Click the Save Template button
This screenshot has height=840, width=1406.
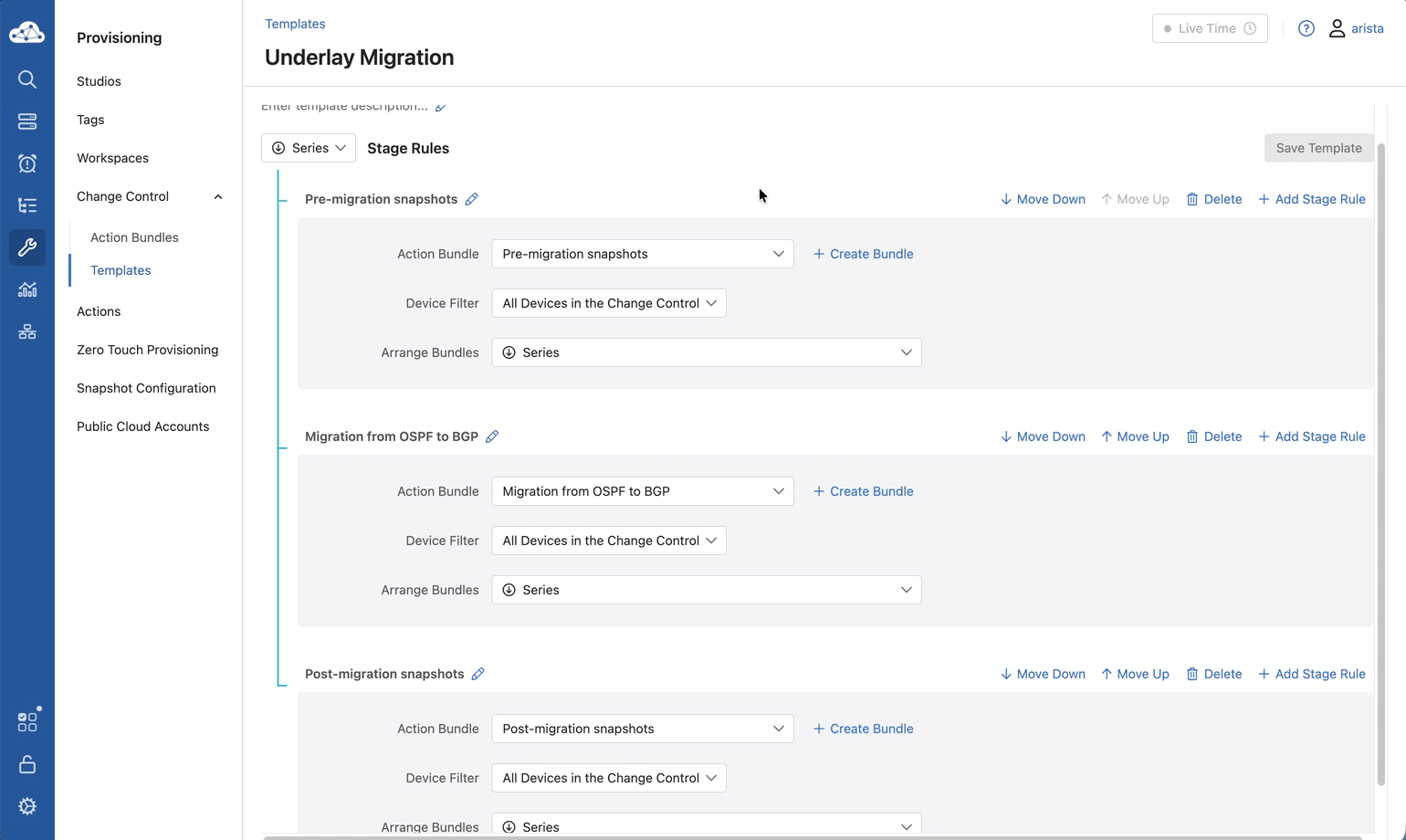click(1318, 148)
